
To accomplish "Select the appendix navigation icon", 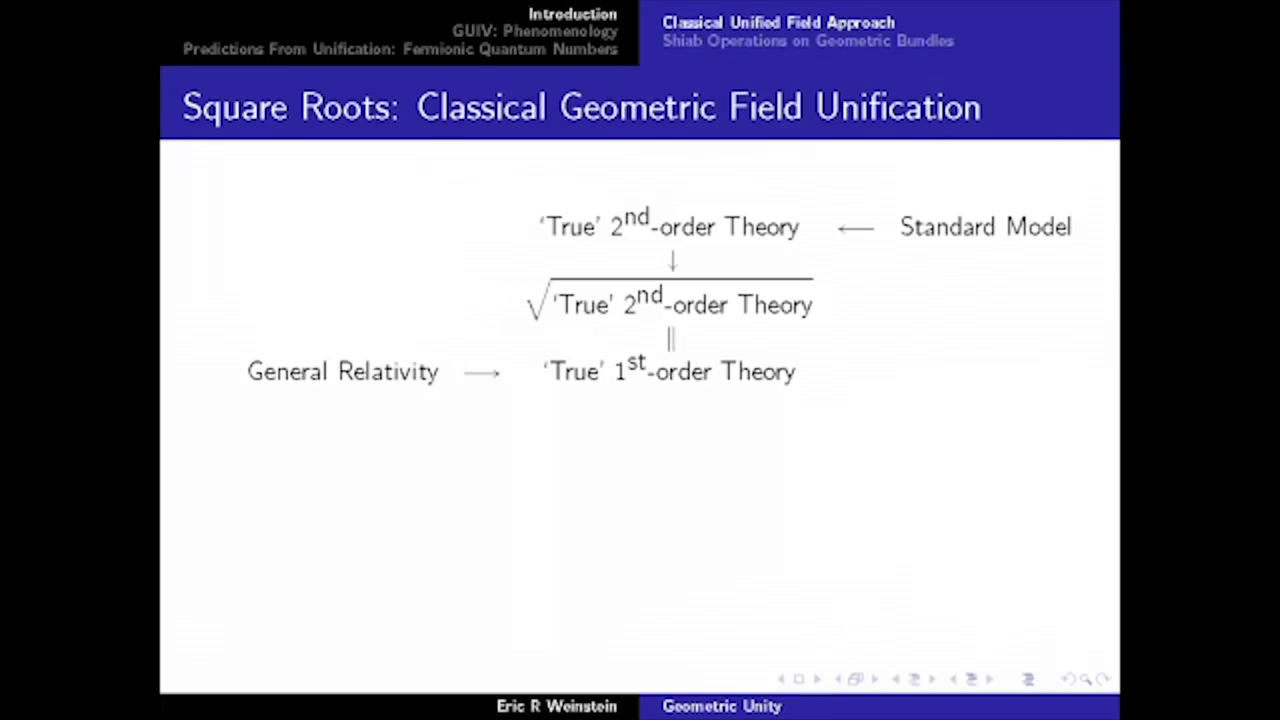I will point(1029,679).
